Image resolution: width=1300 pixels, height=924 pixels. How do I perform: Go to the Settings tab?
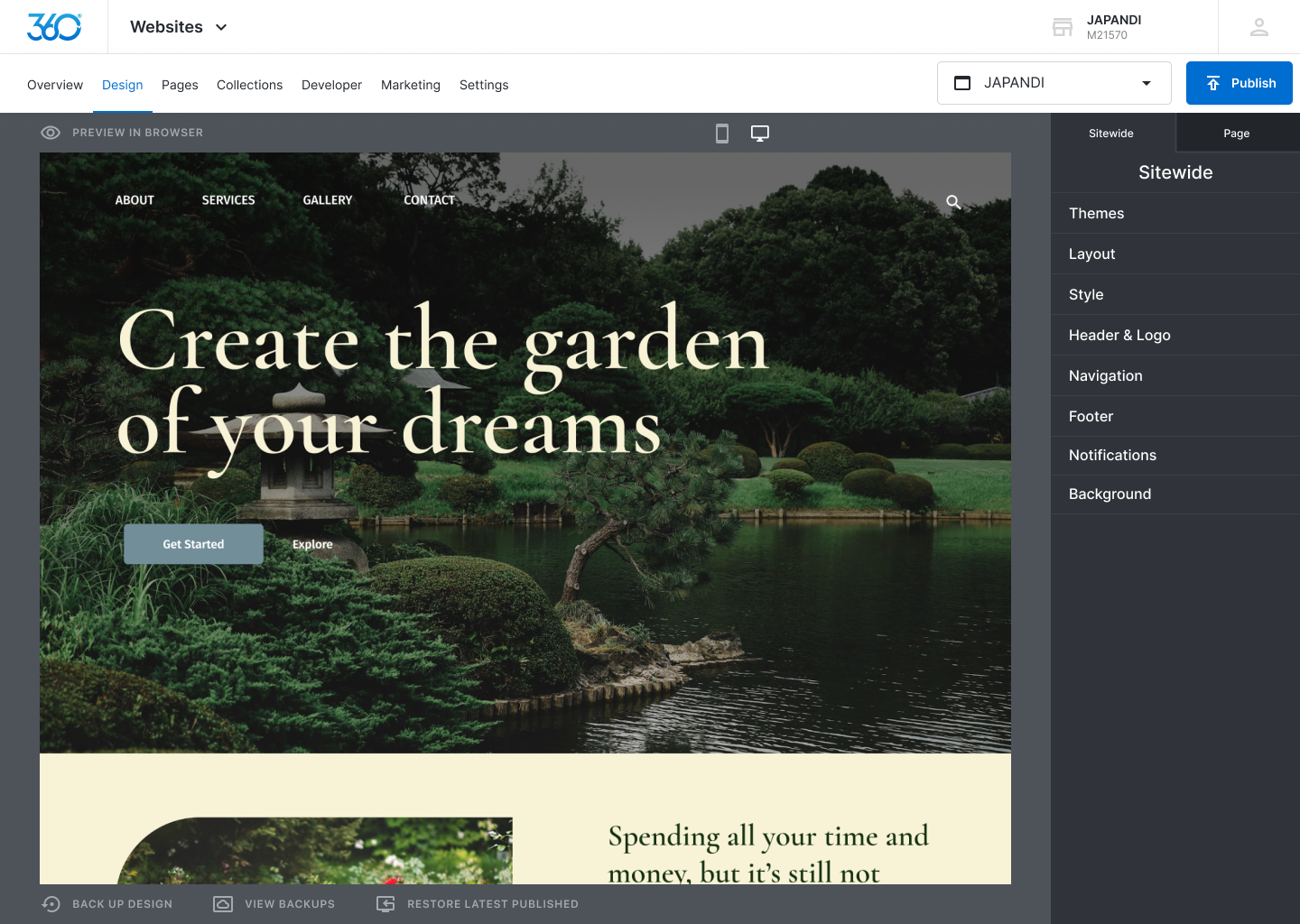click(x=484, y=85)
